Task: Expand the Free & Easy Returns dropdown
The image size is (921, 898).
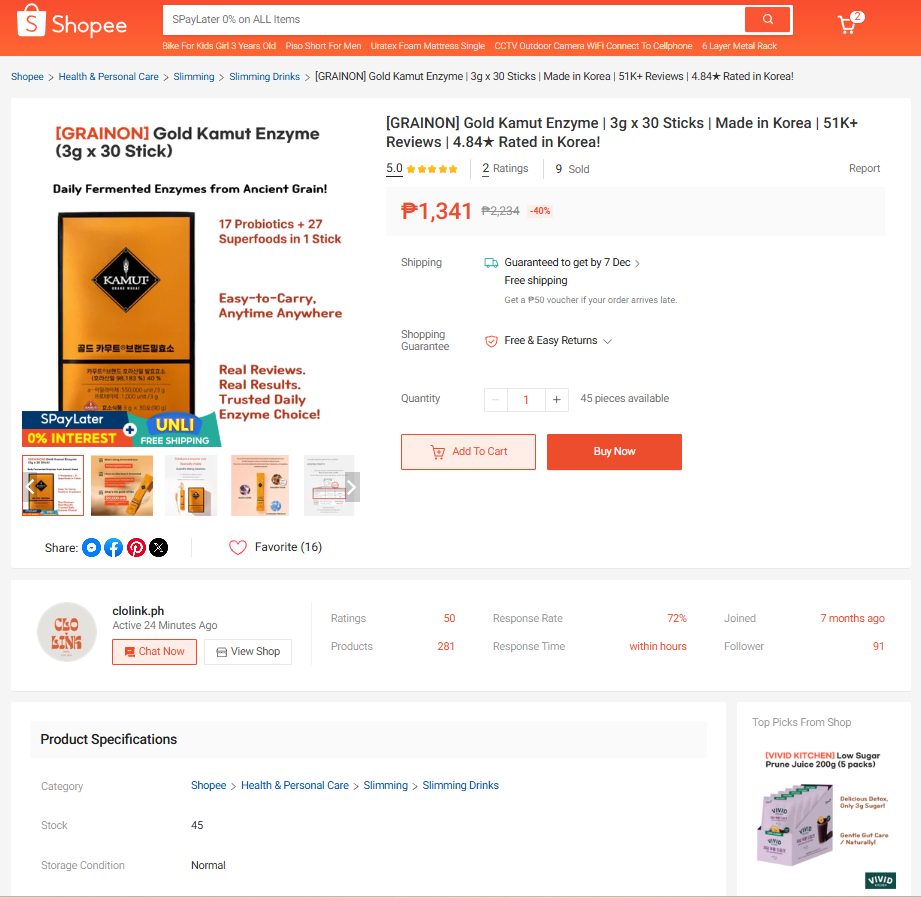Action: pyautogui.click(x=607, y=341)
